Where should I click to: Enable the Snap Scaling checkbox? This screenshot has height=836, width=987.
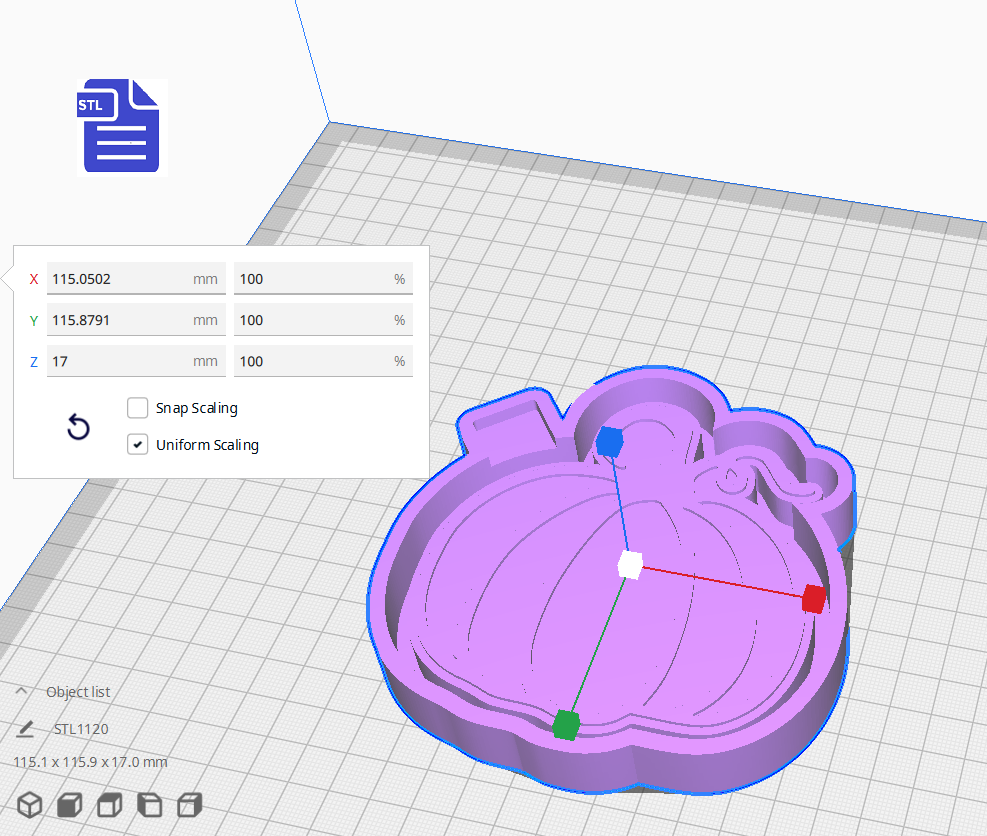click(x=137, y=408)
